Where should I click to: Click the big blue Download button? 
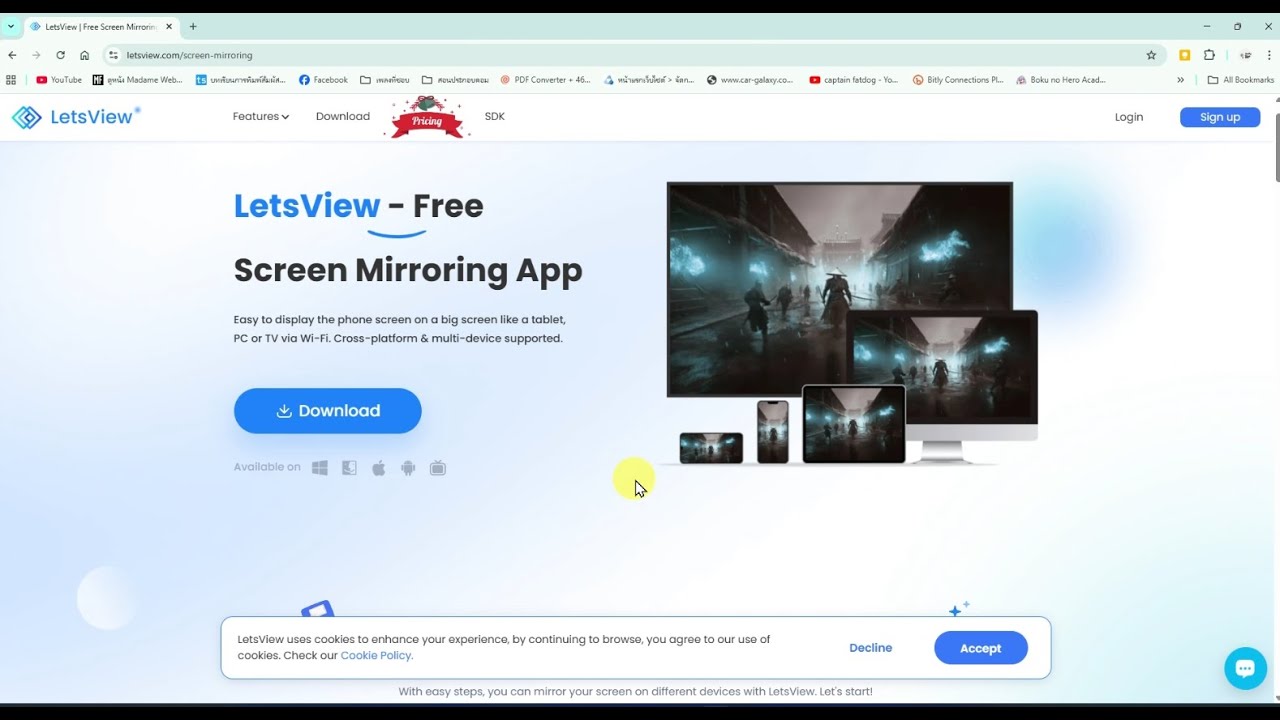pyautogui.click(x=328, y=411)
